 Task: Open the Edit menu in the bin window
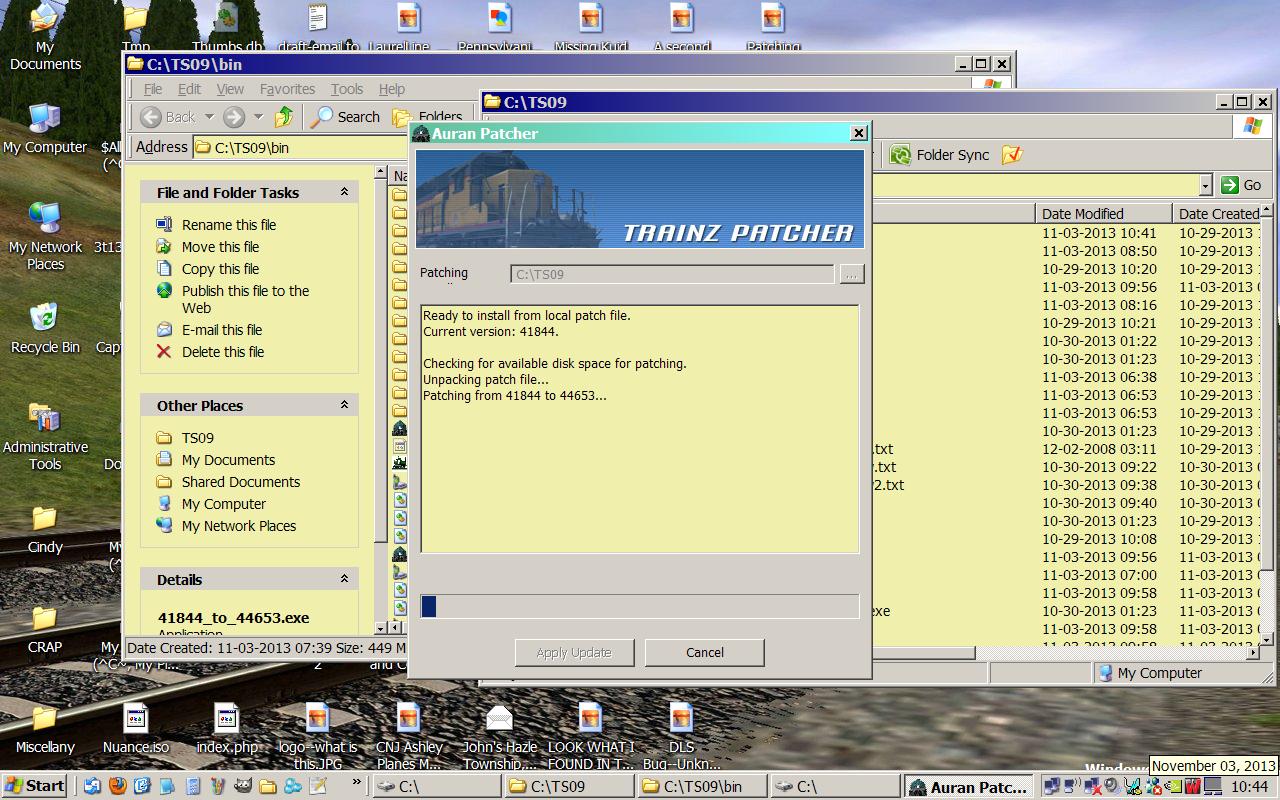coord(189,89)
